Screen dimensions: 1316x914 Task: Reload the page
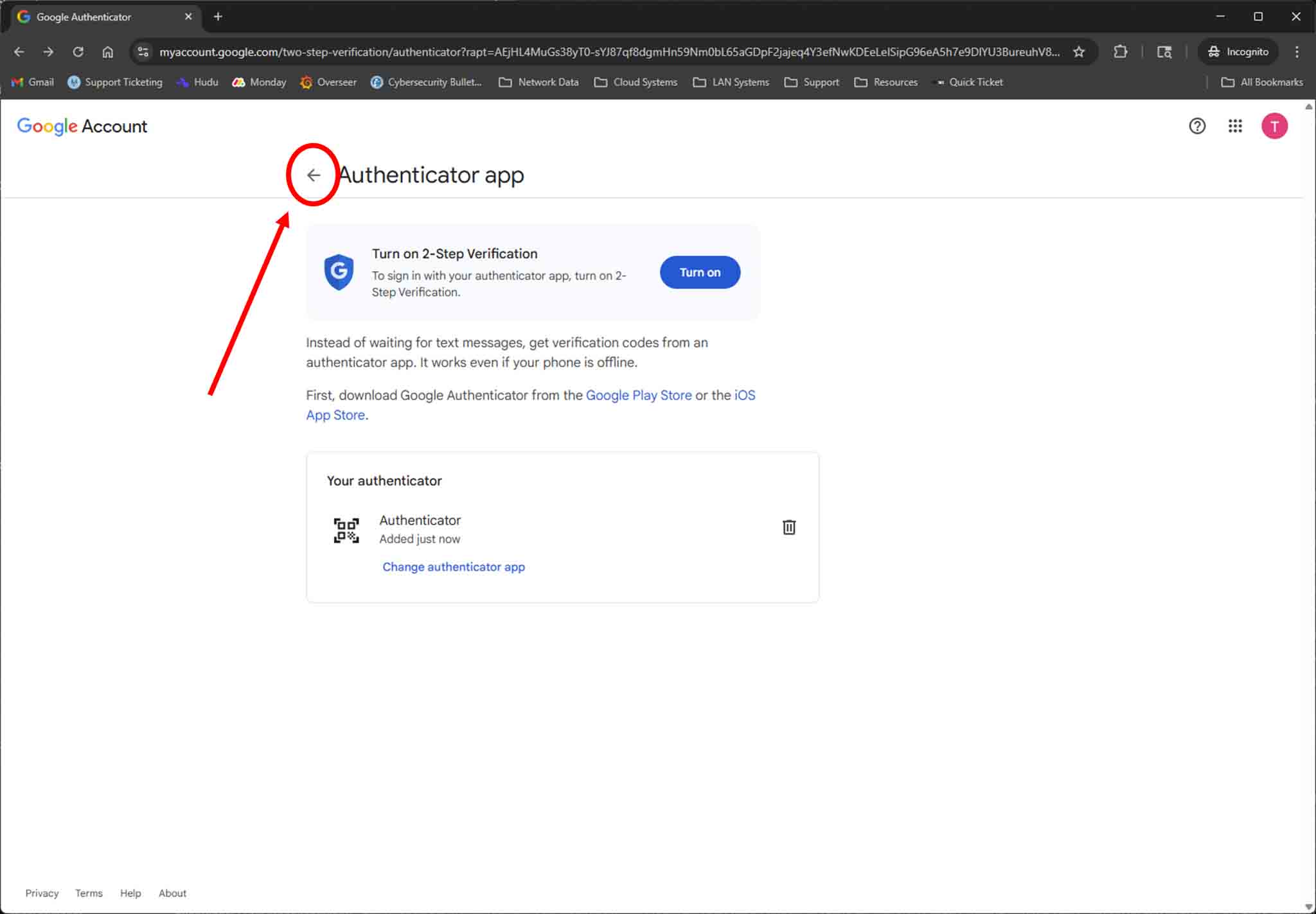pos(78,52)
